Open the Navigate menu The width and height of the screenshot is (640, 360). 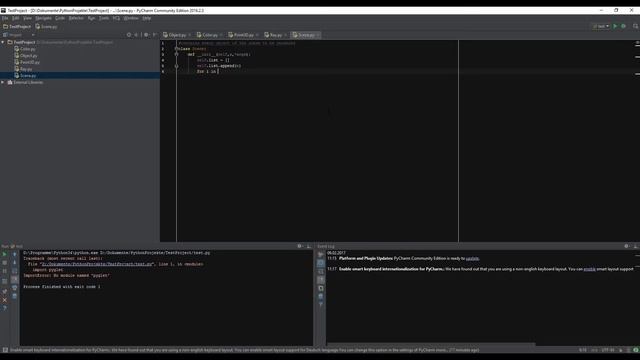point(43,18)
